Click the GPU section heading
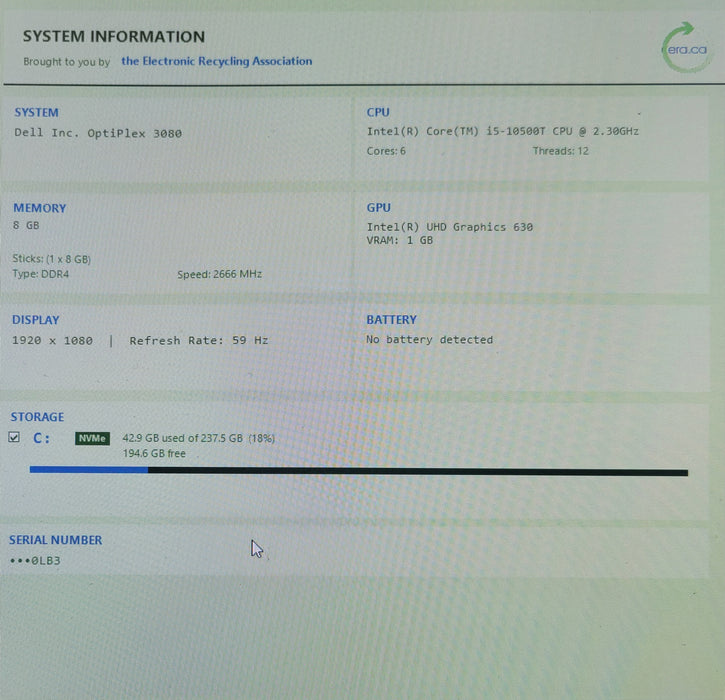 (379, 208)
